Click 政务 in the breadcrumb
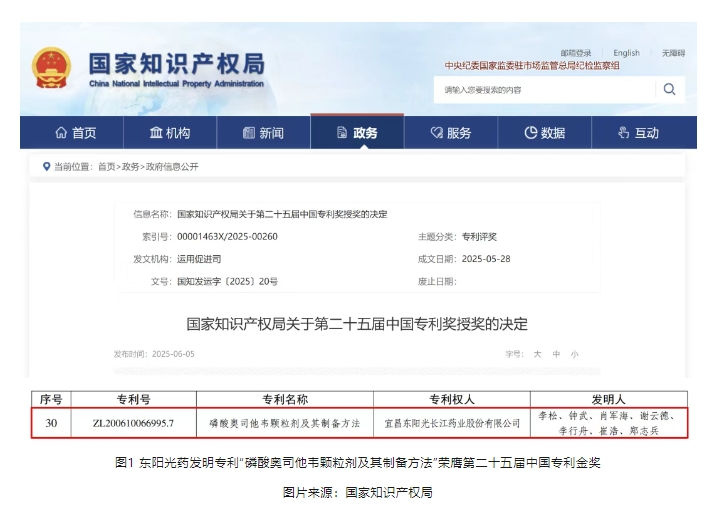This screenshot has width=707, height=513. tap(130, 167)
